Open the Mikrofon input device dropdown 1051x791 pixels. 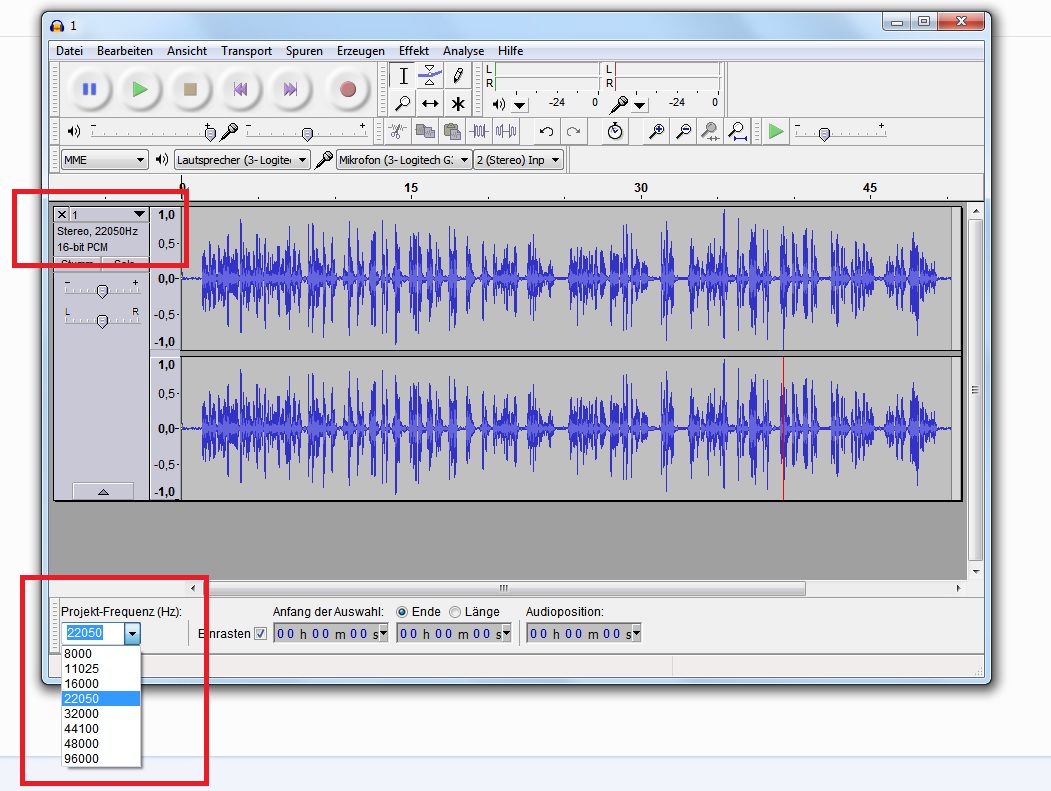[x=404, y=160]
